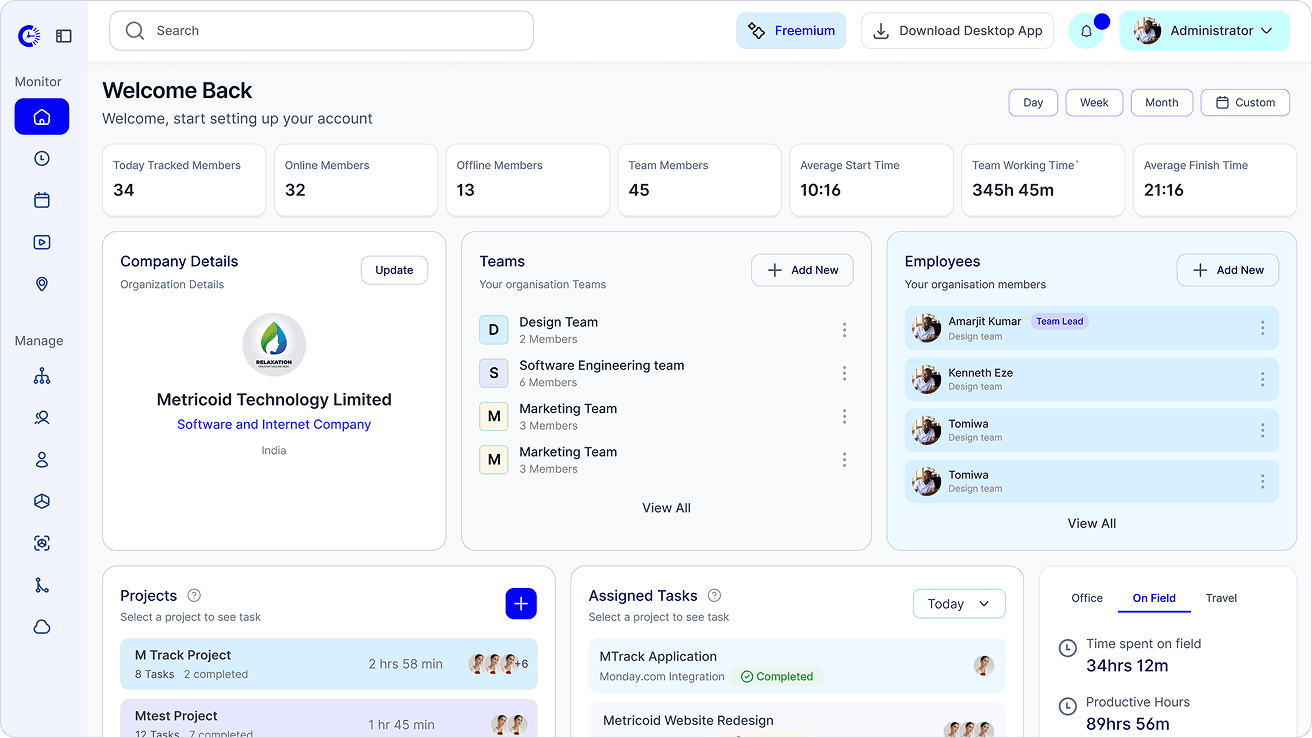Open the git branch icon in sidebar
1312x738 pixels.
[x=42, y=585]
